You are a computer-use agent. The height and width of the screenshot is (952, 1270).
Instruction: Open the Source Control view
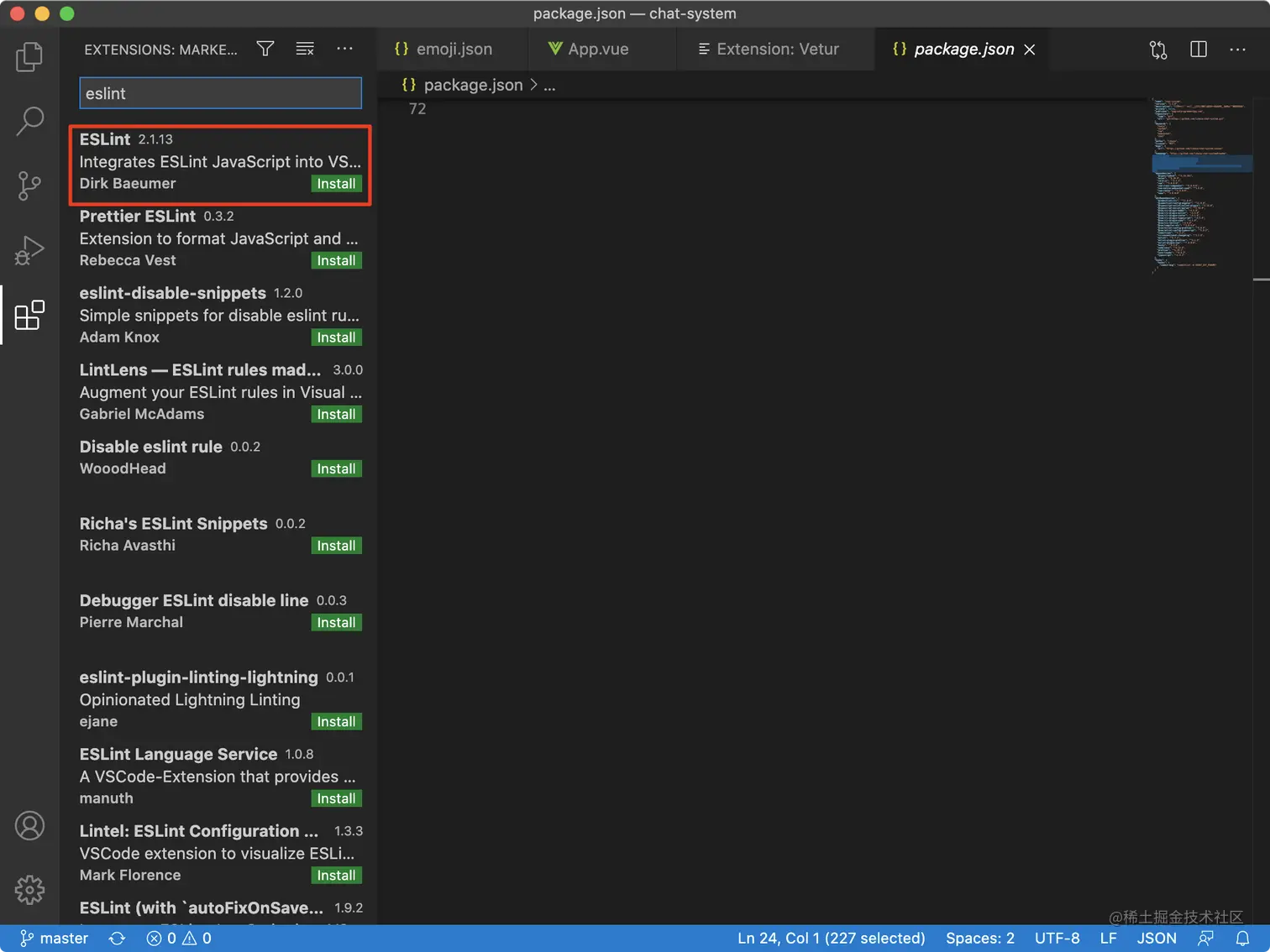29,186
